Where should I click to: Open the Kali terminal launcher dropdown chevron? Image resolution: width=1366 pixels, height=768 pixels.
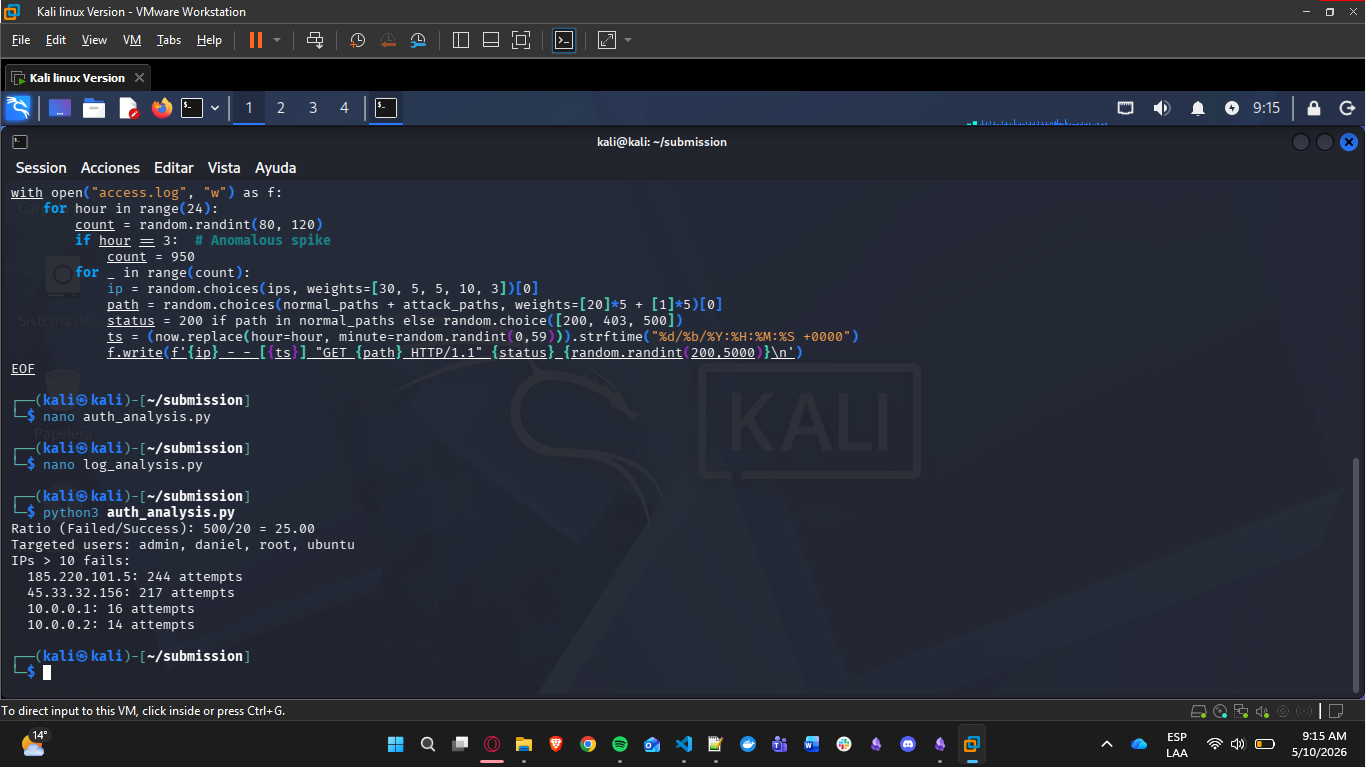pyautogui.click(x=215, y=108)
